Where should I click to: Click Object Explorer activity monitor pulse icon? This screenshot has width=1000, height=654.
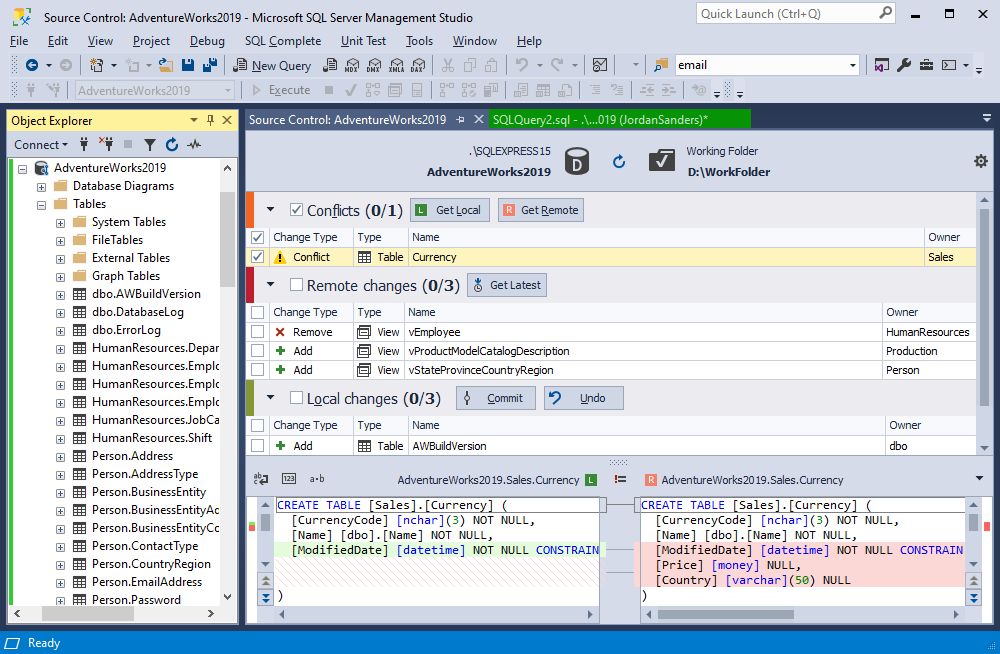[194, 144]
